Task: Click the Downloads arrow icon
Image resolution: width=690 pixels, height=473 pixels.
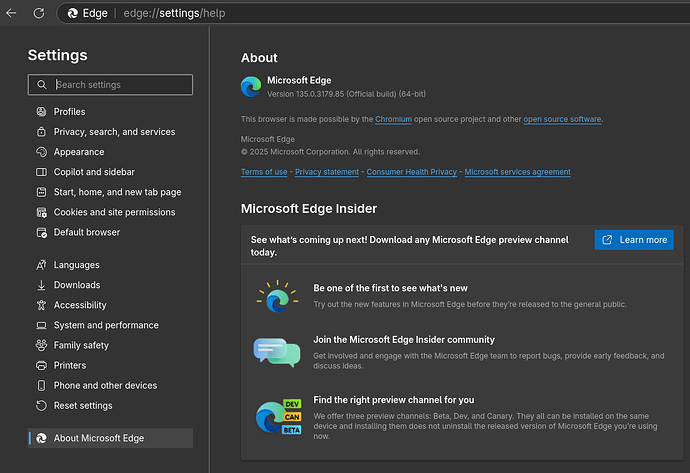Action: click(41, 285)
